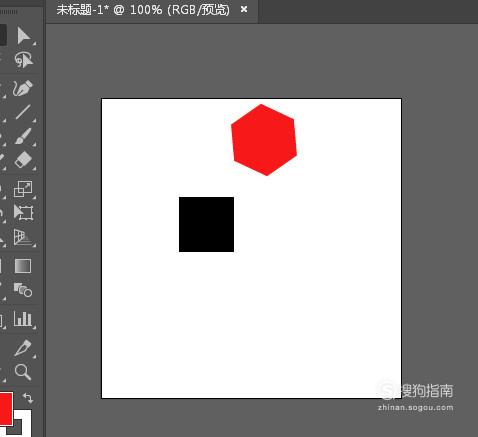The height and width of the screenshot is (437, 478).
Task: Pick the Blend tool
Action: [23, 290]
